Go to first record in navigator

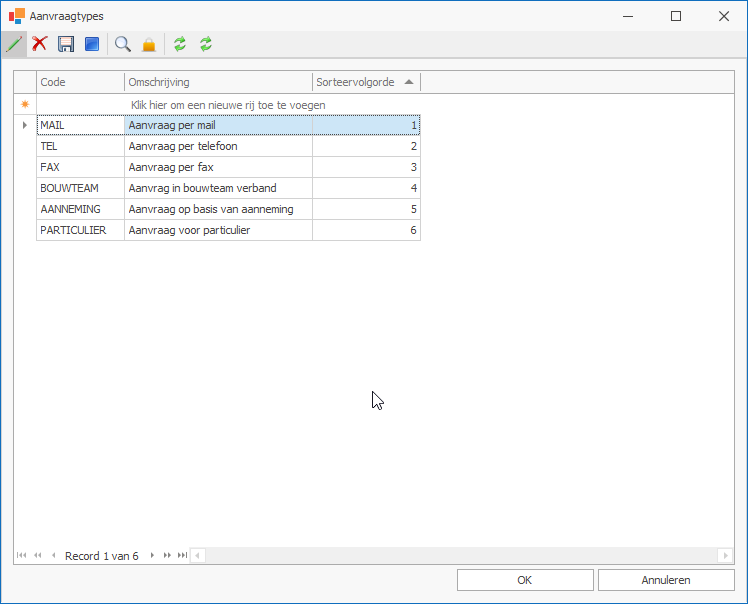[21, 555]
